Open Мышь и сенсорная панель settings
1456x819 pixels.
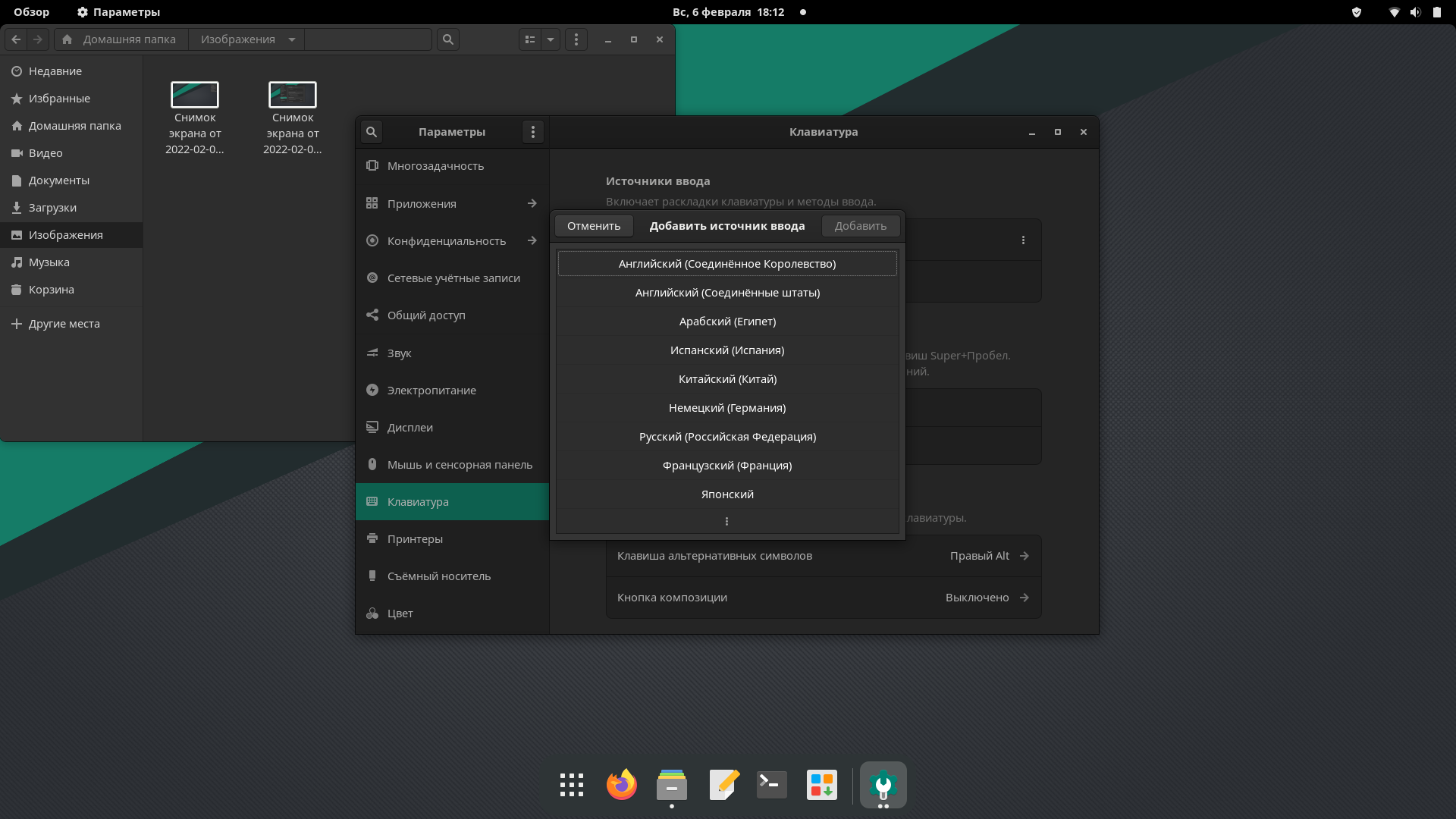(x=452, y=464)
